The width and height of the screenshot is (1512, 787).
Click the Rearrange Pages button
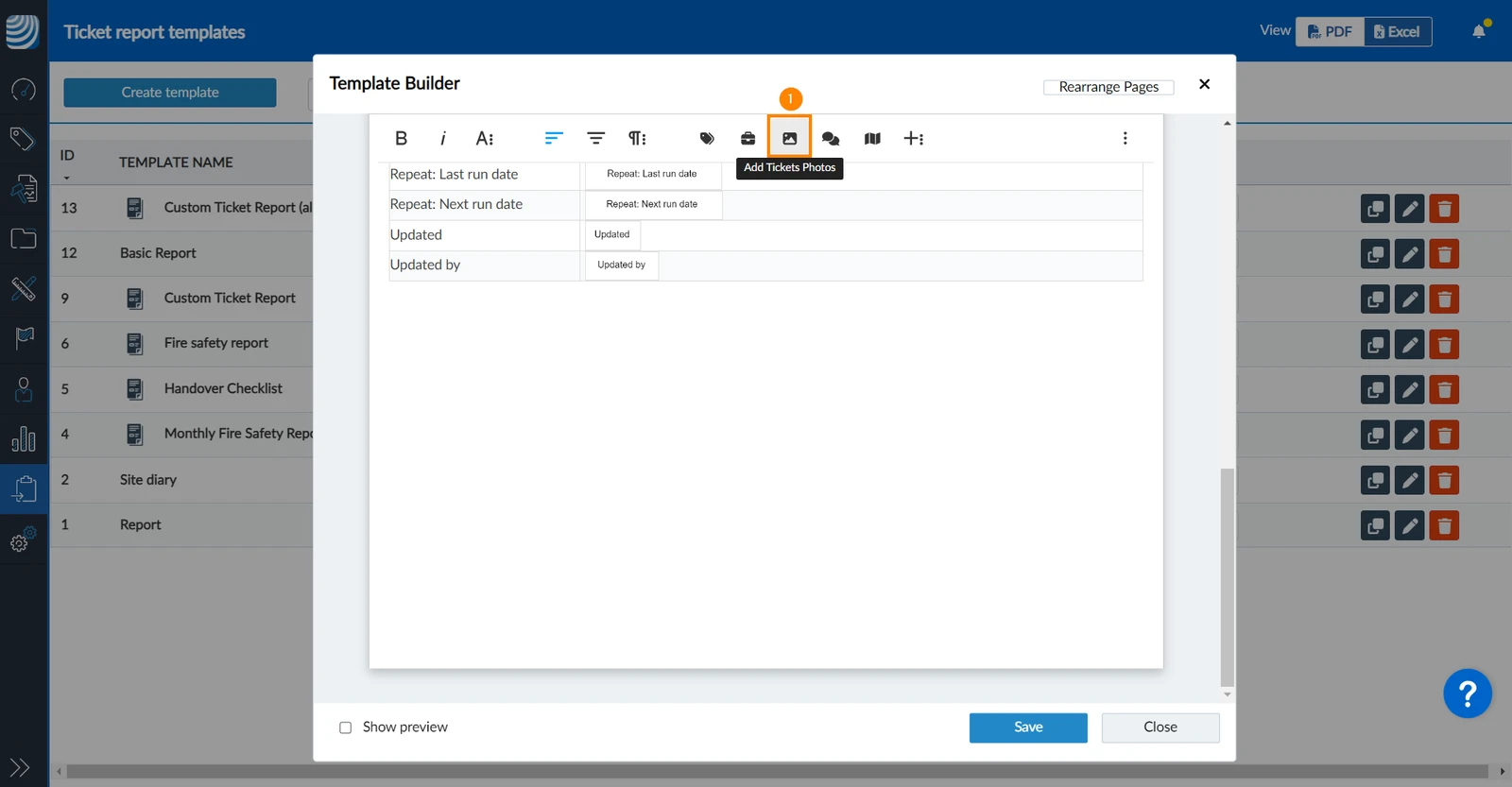(1108, 87)
